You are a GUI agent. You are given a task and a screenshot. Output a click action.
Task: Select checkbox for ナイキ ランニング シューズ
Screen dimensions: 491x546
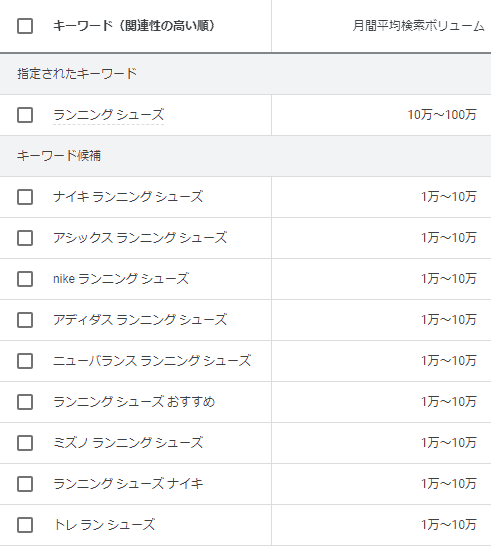(x=25, y=197)
